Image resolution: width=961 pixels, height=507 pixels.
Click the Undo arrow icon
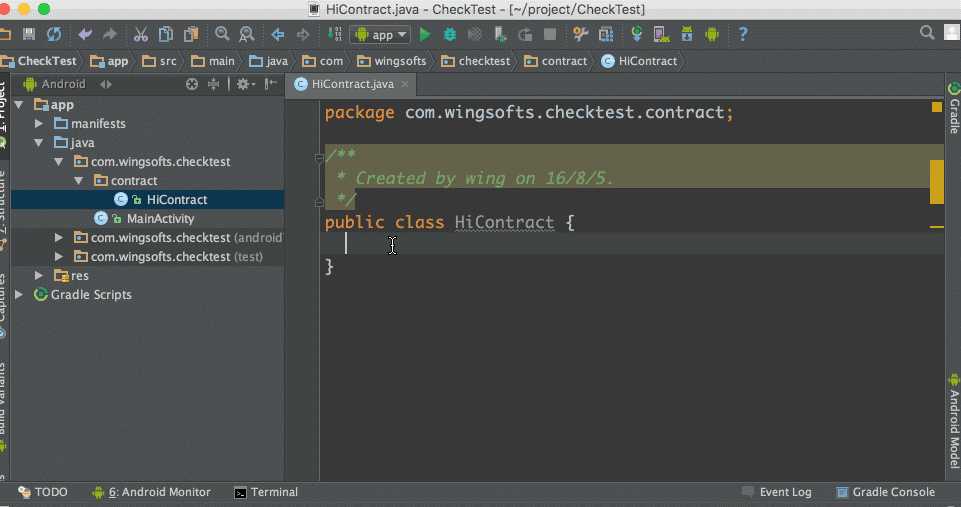click(x=85, y=34)
